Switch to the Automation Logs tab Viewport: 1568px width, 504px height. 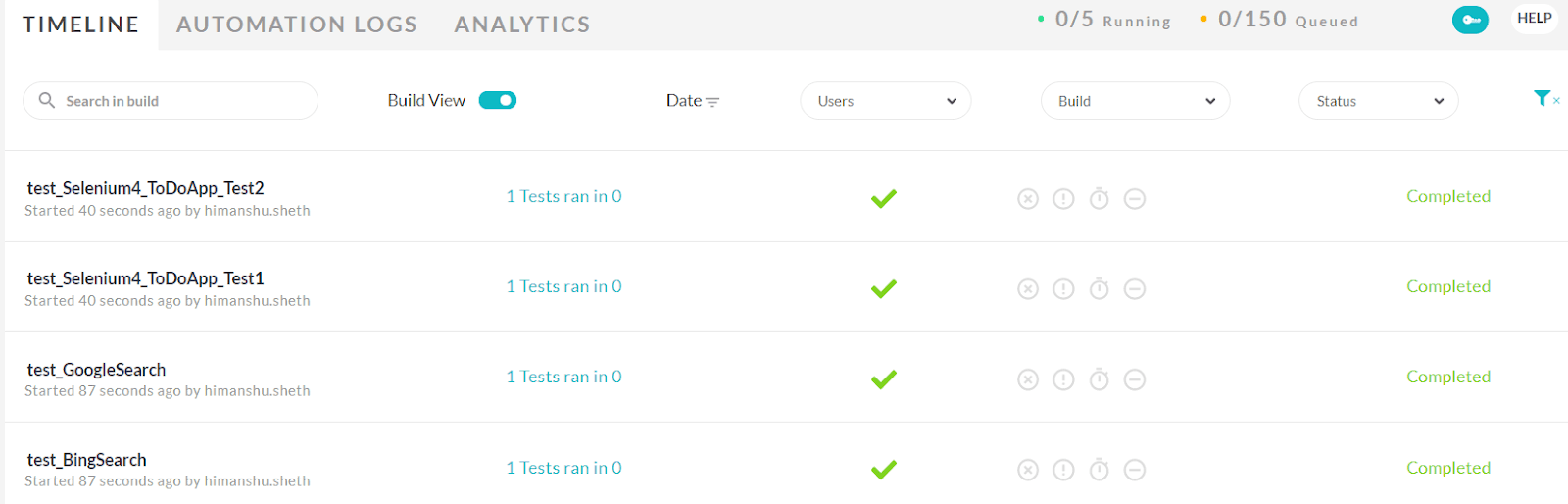click(297, 25)
